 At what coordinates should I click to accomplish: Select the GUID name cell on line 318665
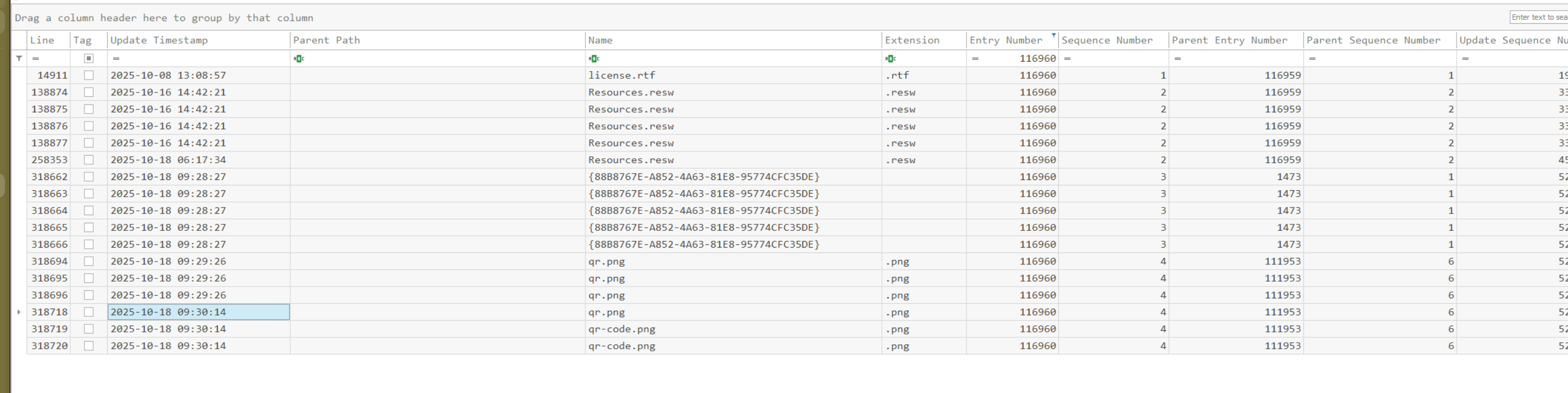[x=734, y=228]
